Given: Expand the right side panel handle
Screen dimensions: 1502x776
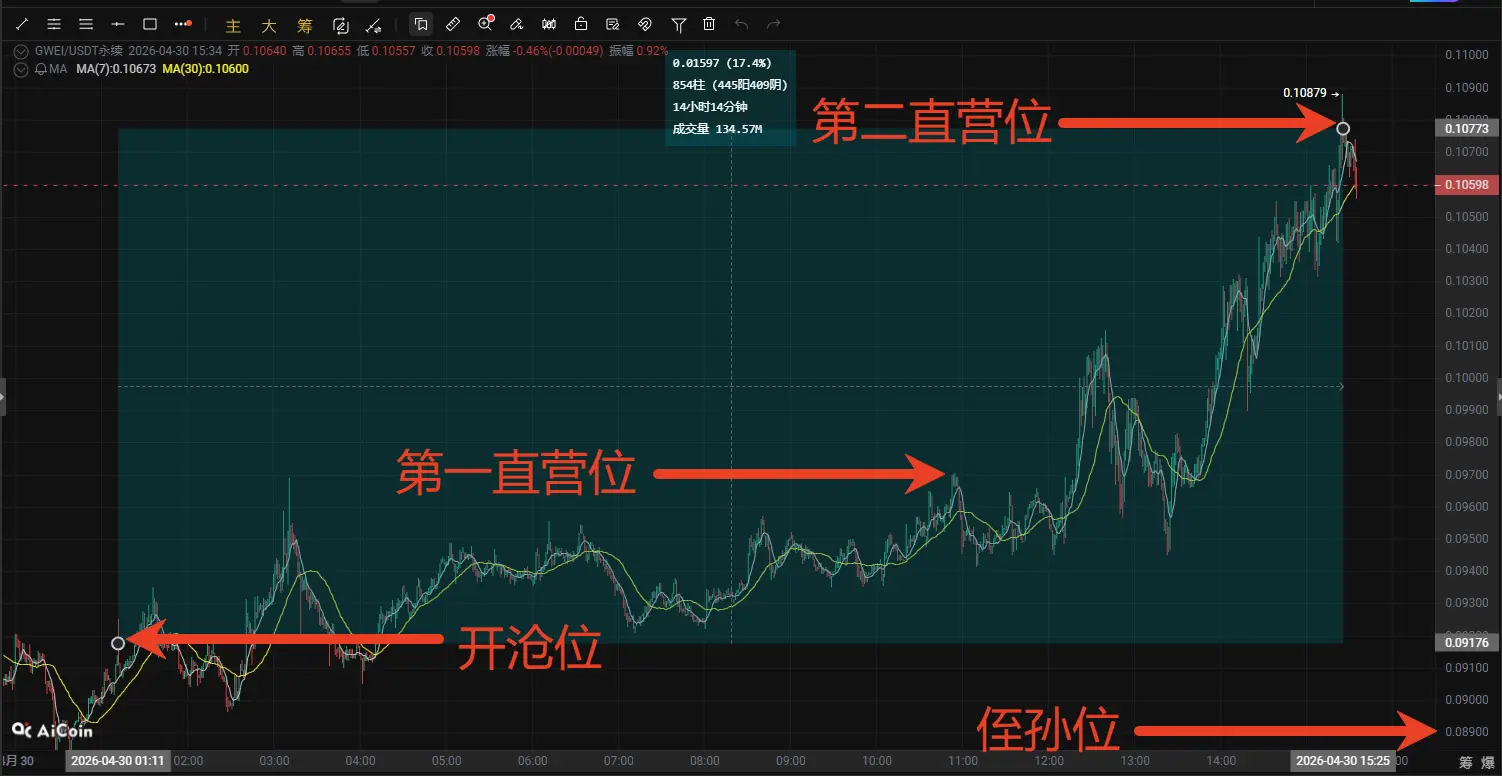Looking at the screenshot, I should (1498, 397).
